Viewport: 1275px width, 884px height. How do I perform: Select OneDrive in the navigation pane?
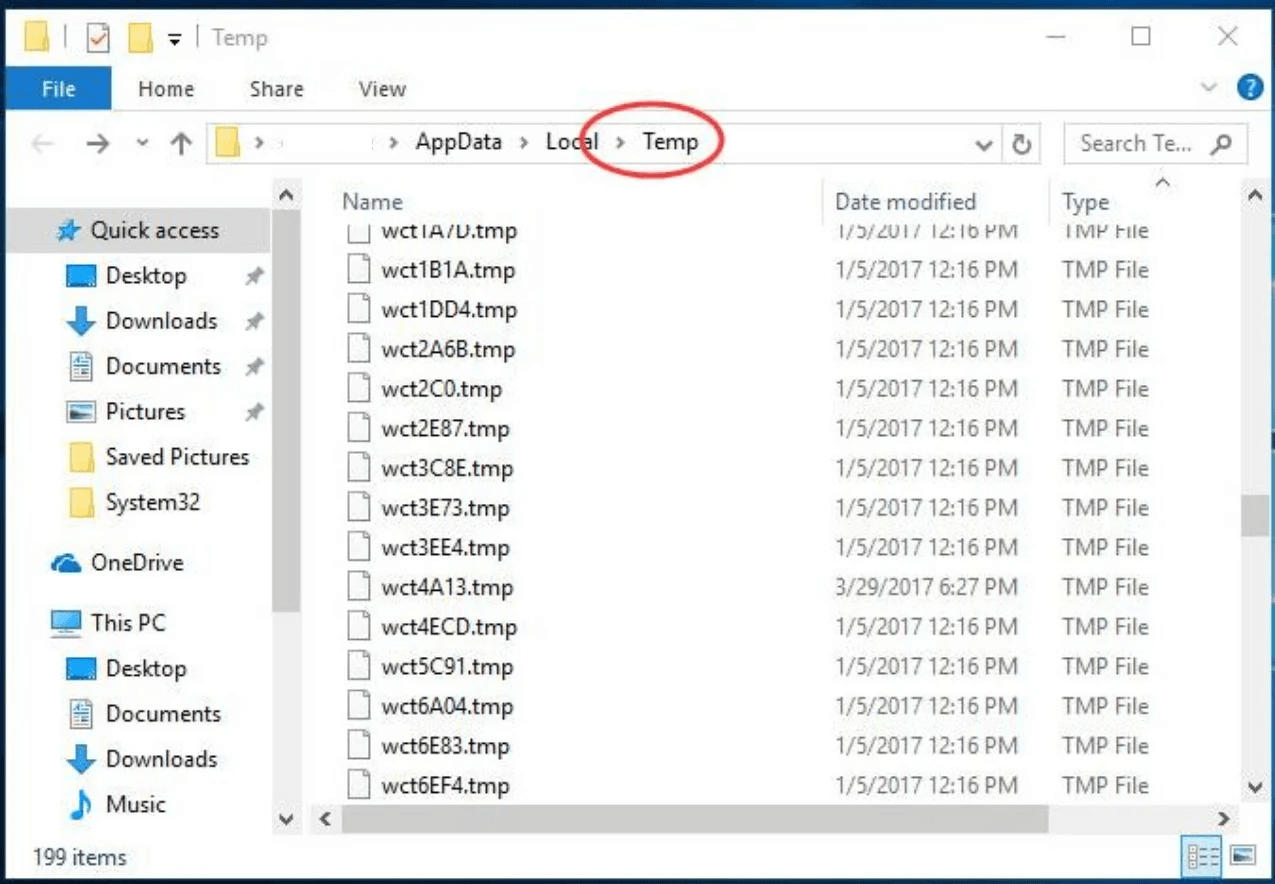pos(137,563)
